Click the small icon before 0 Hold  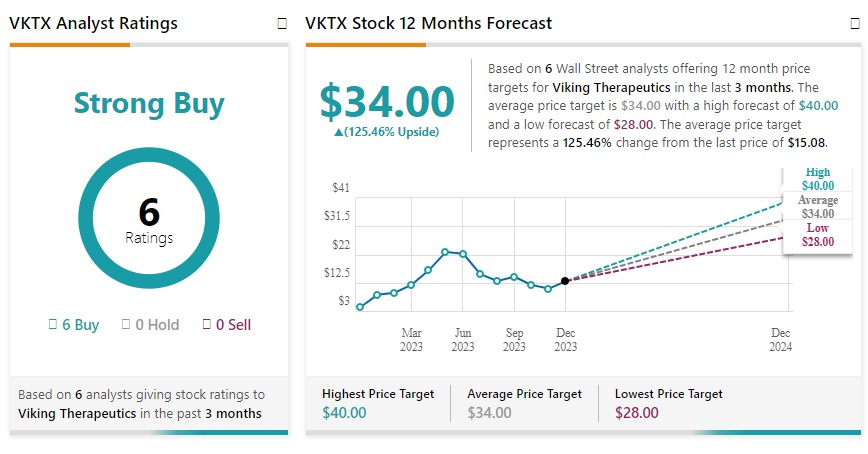point(125,324)
